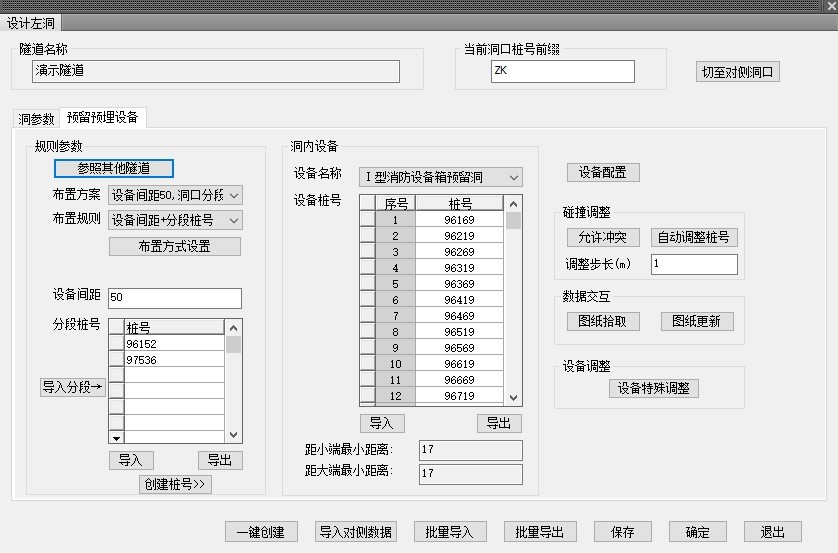Click 创建桩号>> button
Image resolution: width=838 pixels, height=553 pixels.
pyautogui.click(x=175, y=484)
